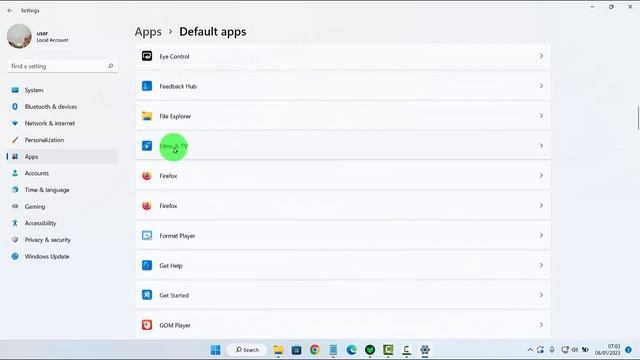Click the File Explorer folder icon in the list
Viewport: 640px width, 360px height.
pos(147,116)
